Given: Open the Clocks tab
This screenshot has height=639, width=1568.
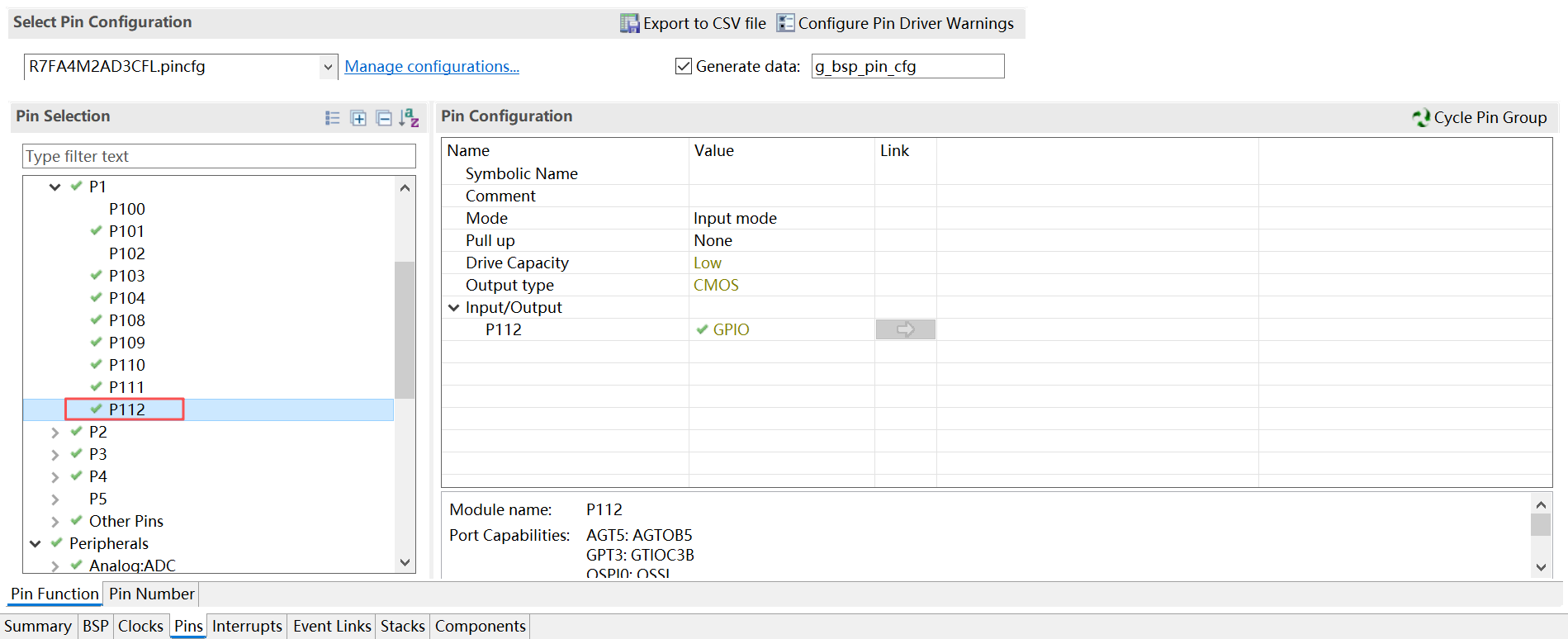Looking at the screenshot, I should coord(140,626).
